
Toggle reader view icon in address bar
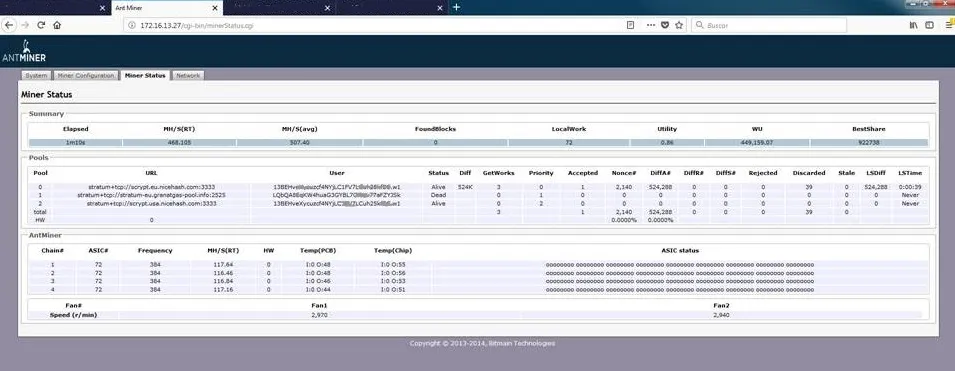[630, 25]
